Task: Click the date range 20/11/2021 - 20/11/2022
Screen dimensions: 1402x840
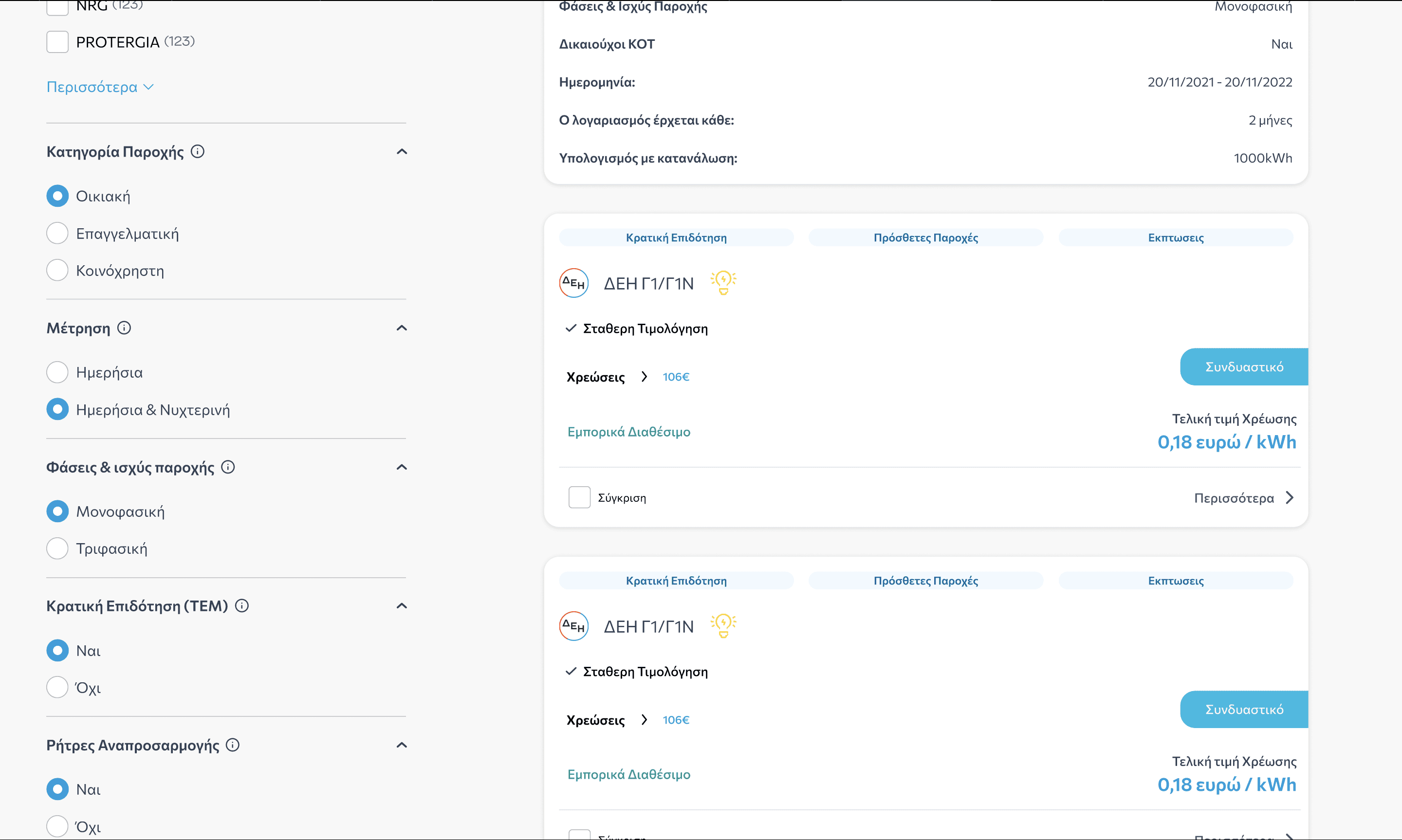Action: 1220,82
